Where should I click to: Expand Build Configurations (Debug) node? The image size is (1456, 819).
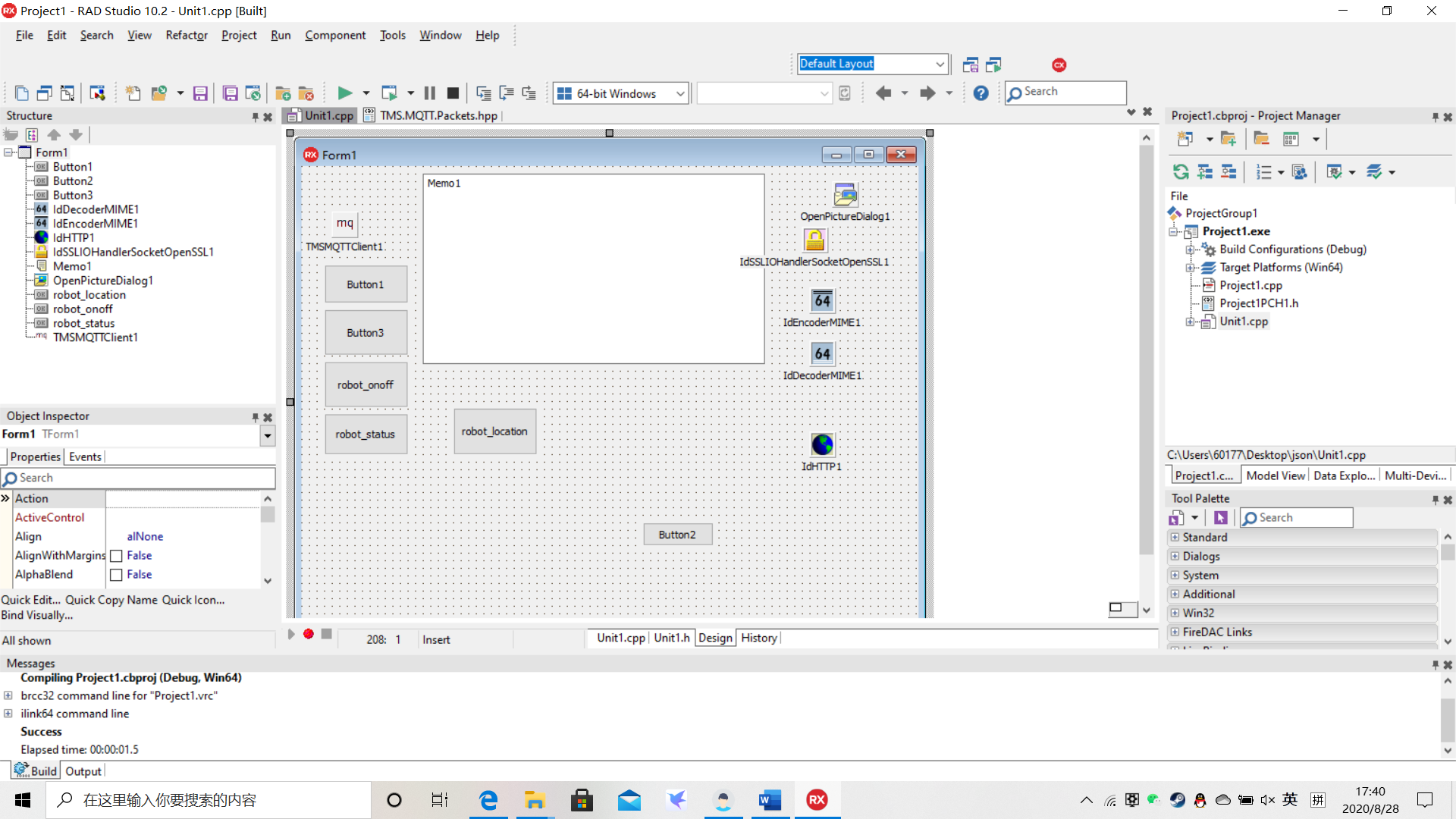[x=1190, y=249]
